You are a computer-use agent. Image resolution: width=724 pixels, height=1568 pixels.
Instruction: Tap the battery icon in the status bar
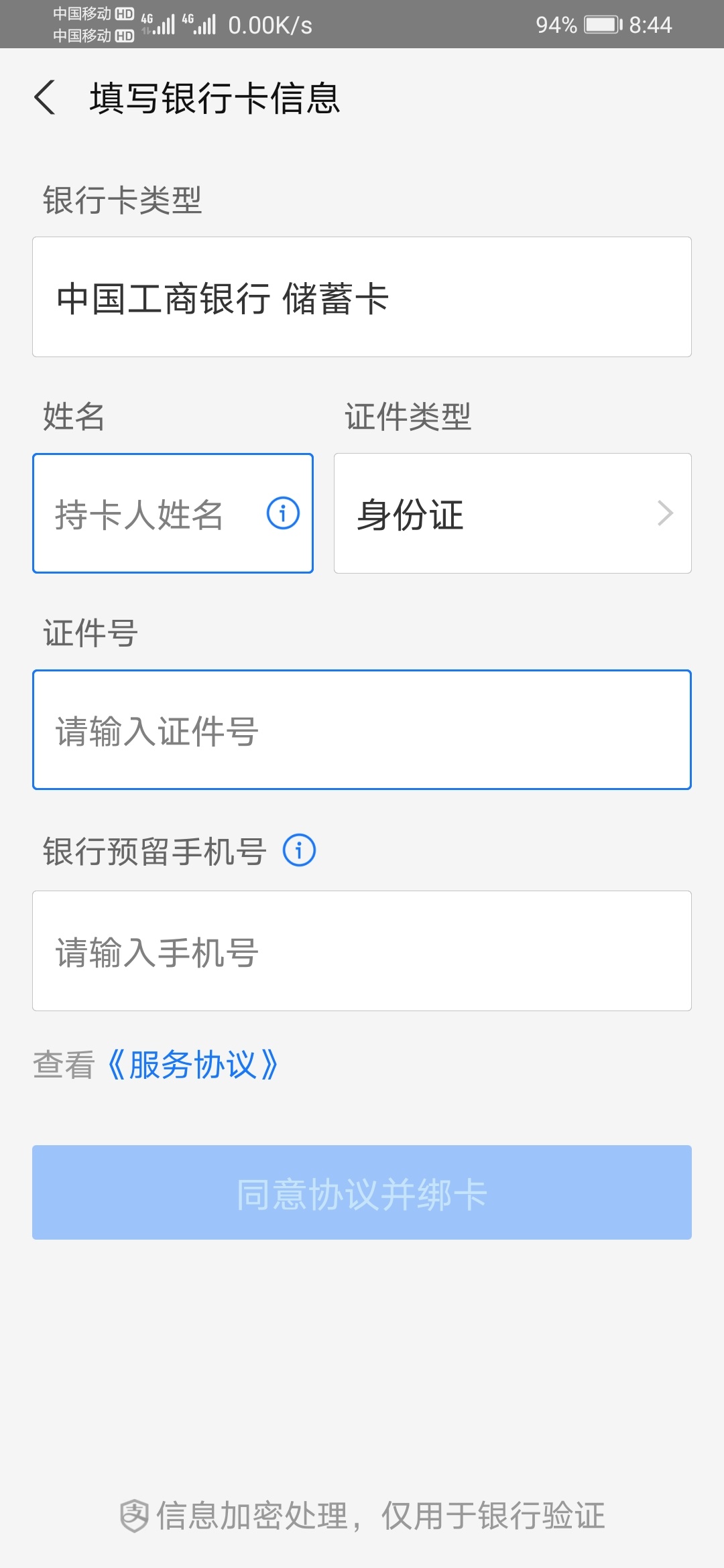click(x=603, y=25)
